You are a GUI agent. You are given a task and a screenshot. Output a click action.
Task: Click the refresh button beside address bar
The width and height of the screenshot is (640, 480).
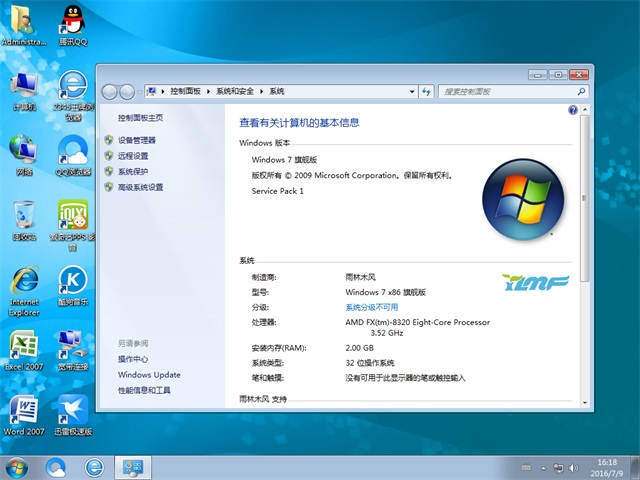426,91
